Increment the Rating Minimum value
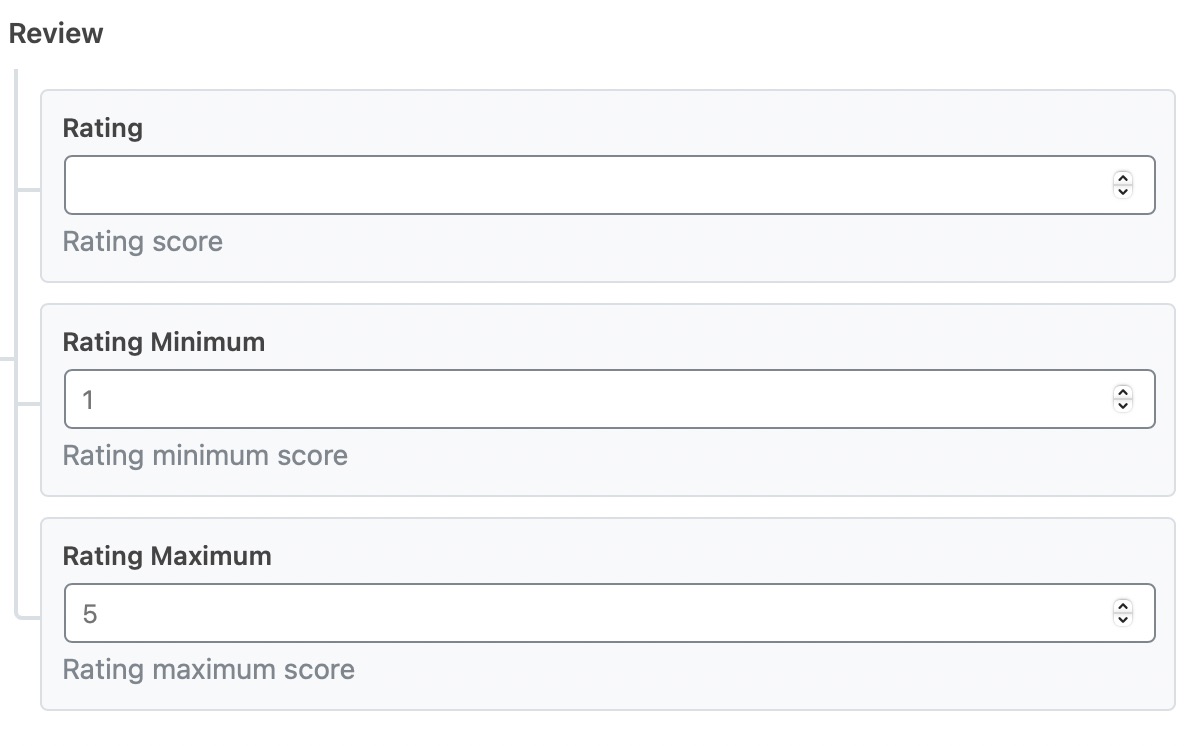The image size is (1204, 746). (x=1122, y=393)
